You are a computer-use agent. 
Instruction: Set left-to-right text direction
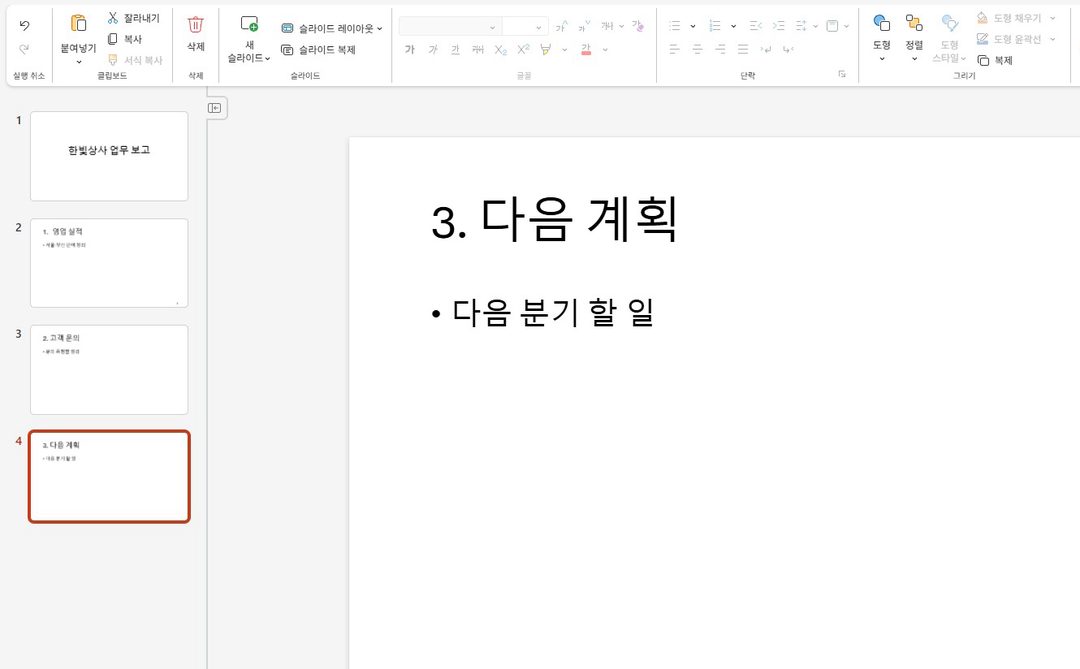[765, 50]
